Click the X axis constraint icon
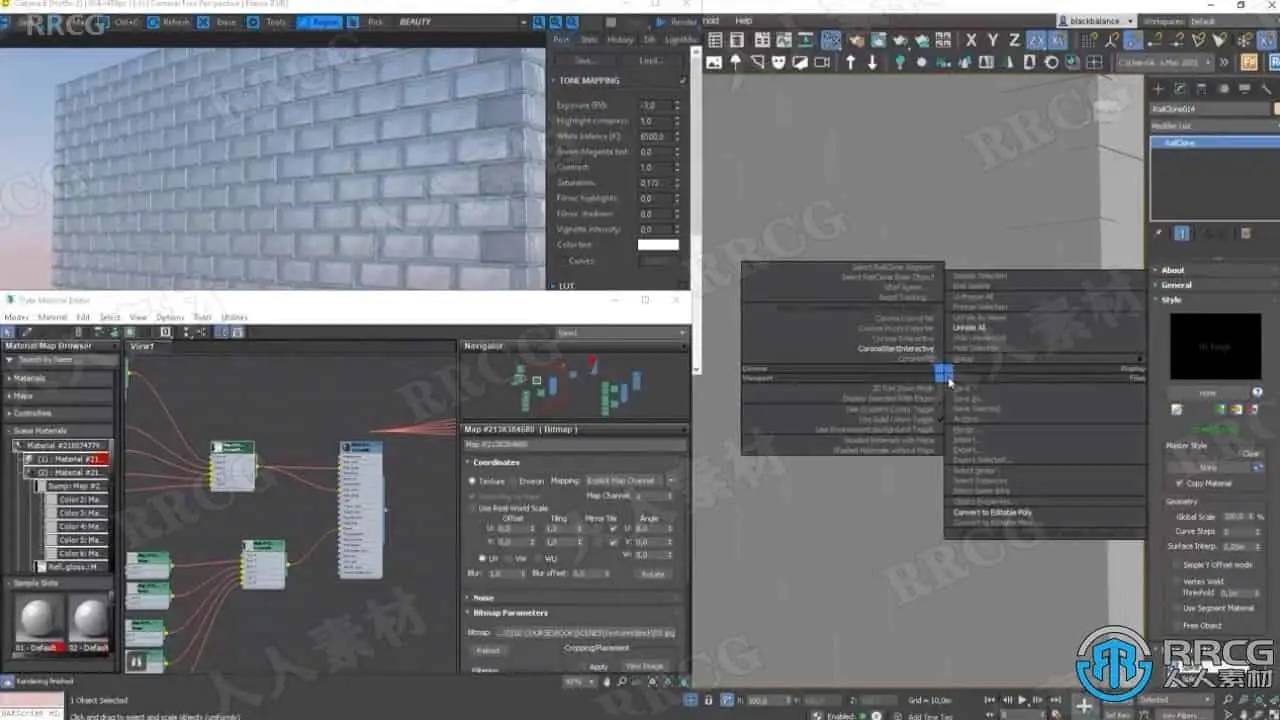This screenshot has width=1280, height=720. coord(970,40)
